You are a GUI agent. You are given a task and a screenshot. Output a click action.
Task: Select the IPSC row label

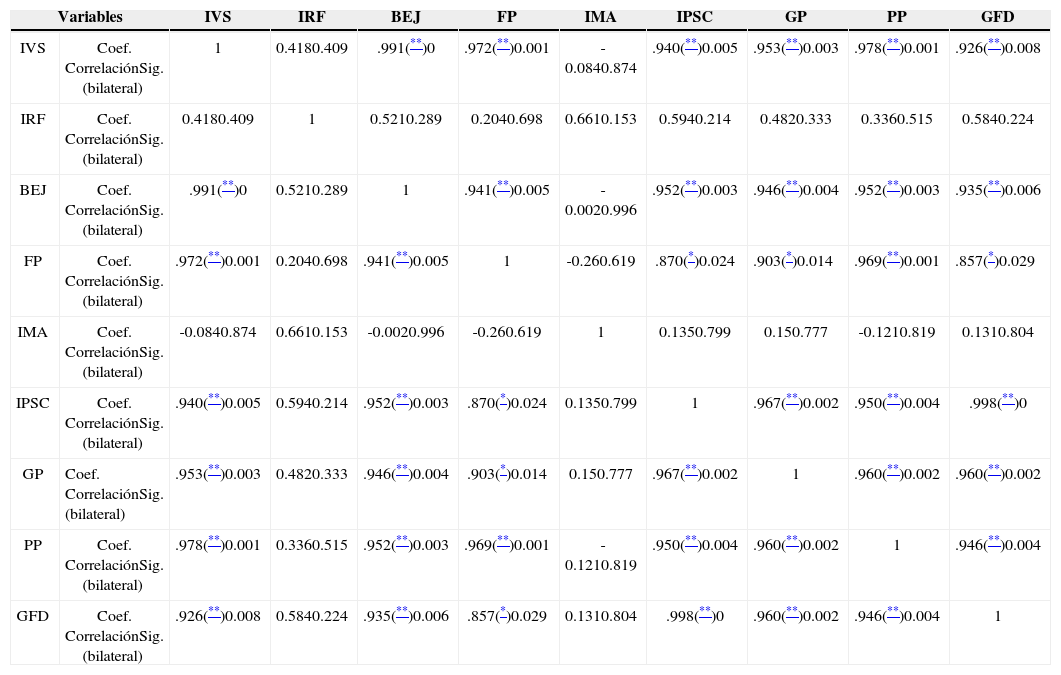tap(33, 403)
